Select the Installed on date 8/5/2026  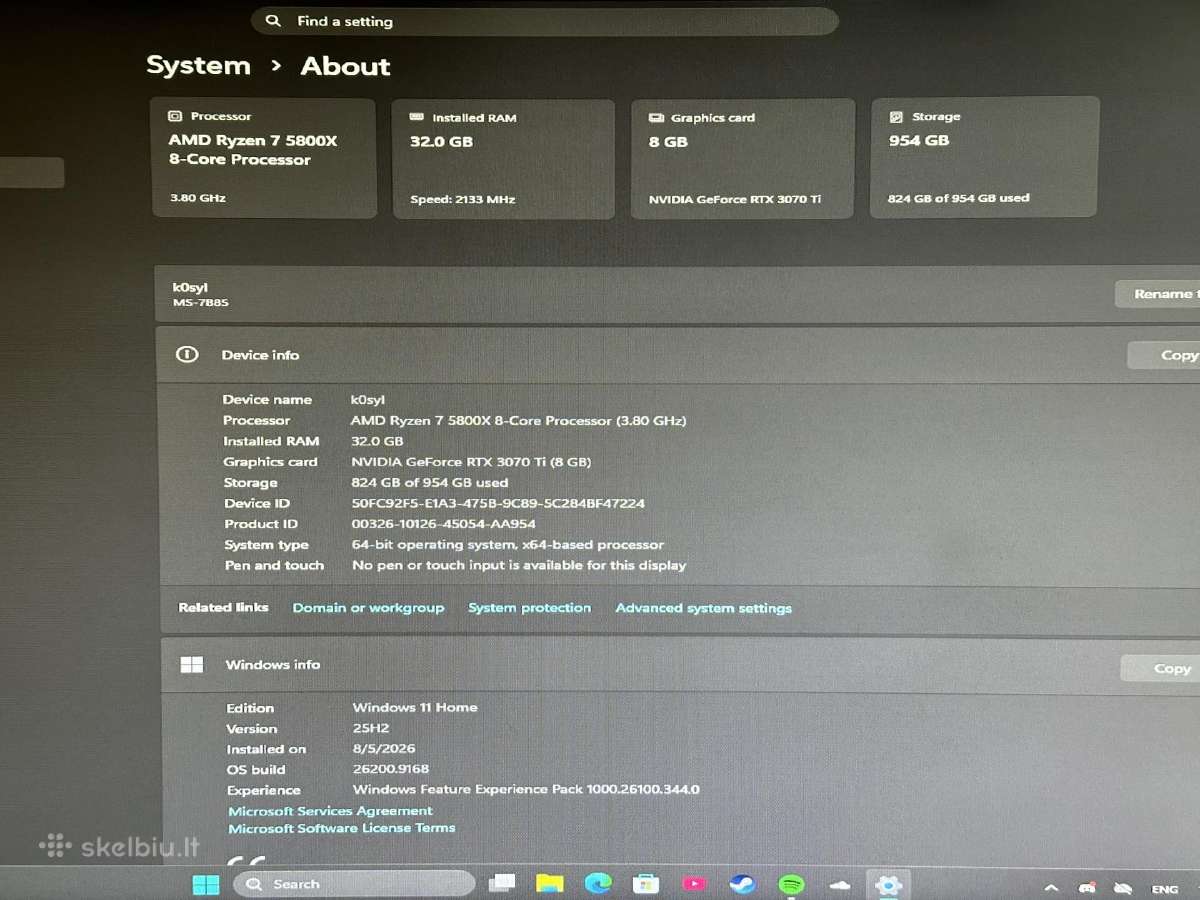384,748
